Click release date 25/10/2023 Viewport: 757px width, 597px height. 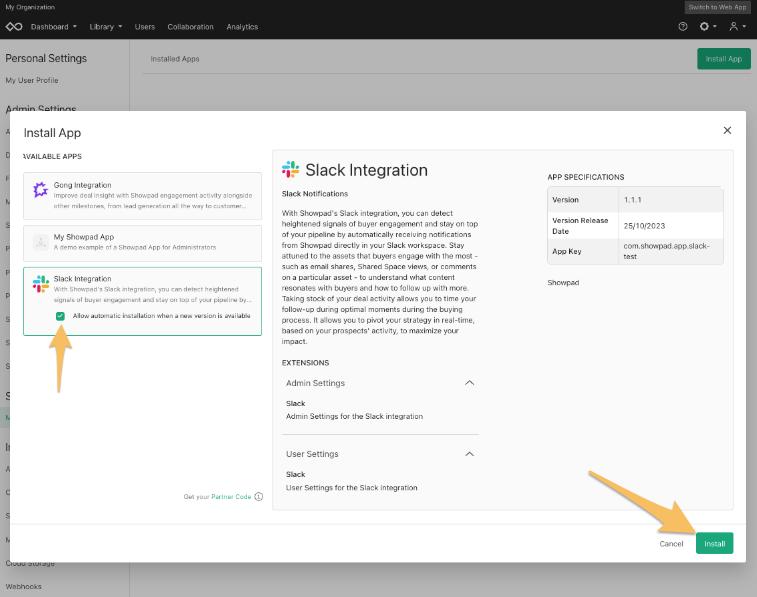[644, 226]
